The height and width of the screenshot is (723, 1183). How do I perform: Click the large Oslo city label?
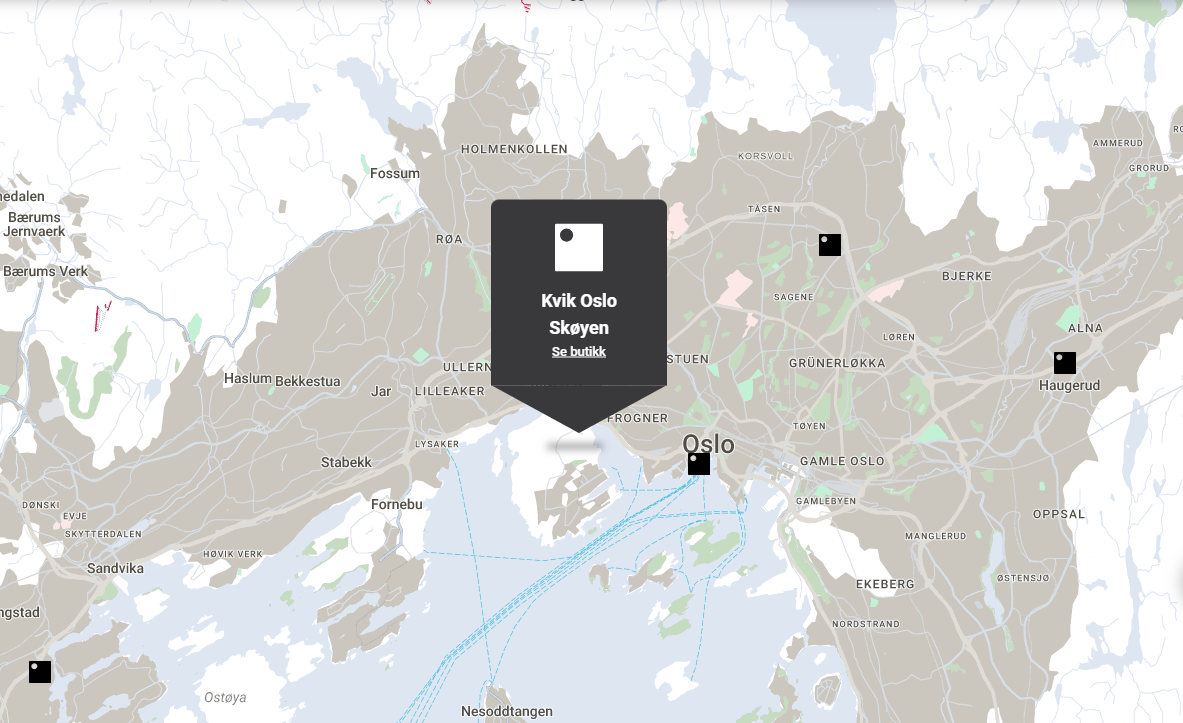tap(708, 444)
